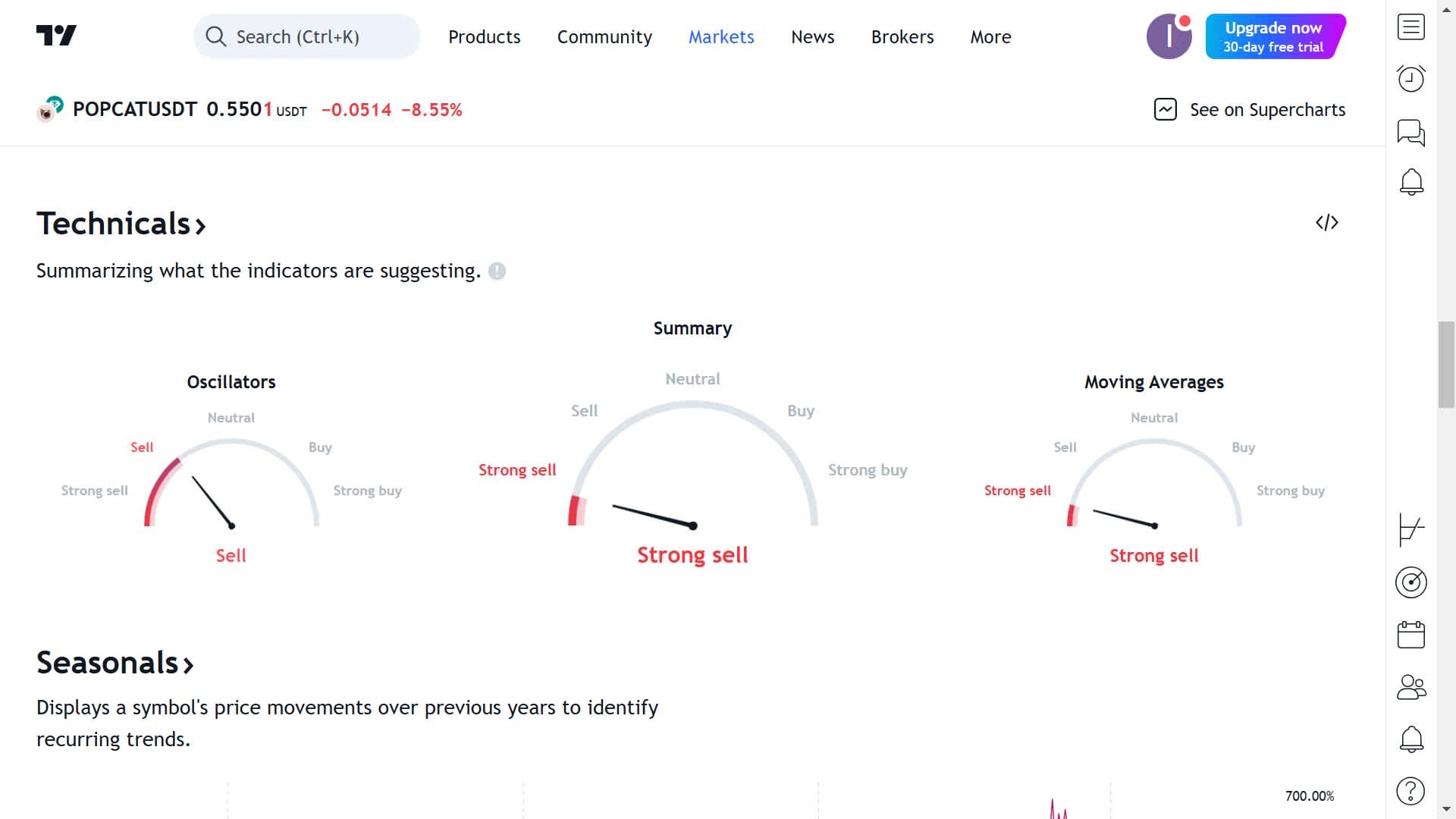Open the Help Center question-mark icon
This screenshot has width=1456, height=819.
(x=1410, y=791)
